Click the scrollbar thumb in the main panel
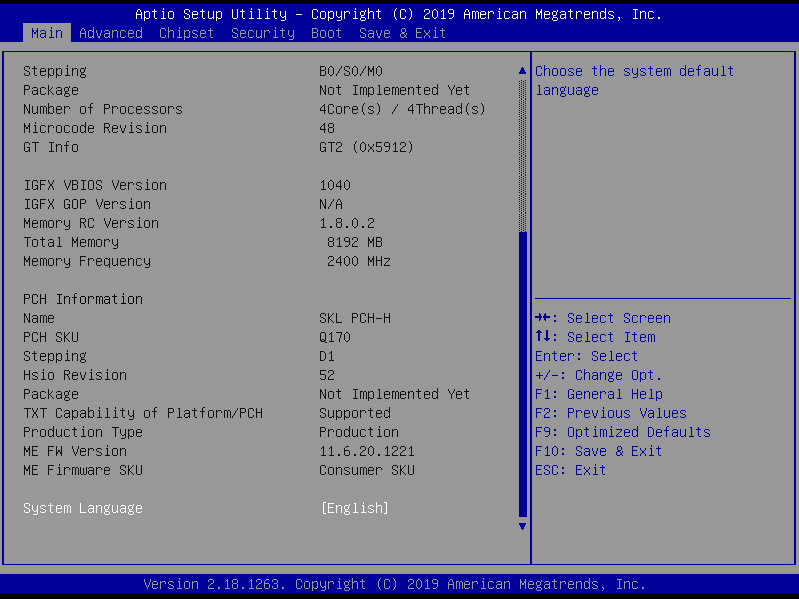 (x=521, y=370)
